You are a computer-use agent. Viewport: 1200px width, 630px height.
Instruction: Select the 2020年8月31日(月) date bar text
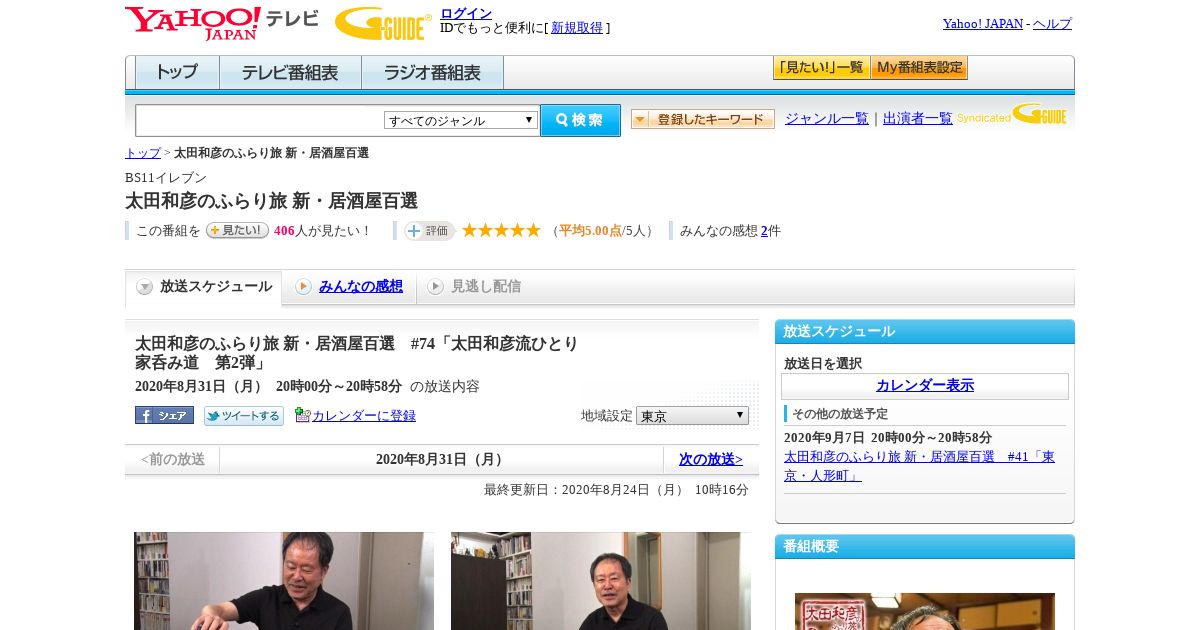pyautogui.click(x=442, y=460)
